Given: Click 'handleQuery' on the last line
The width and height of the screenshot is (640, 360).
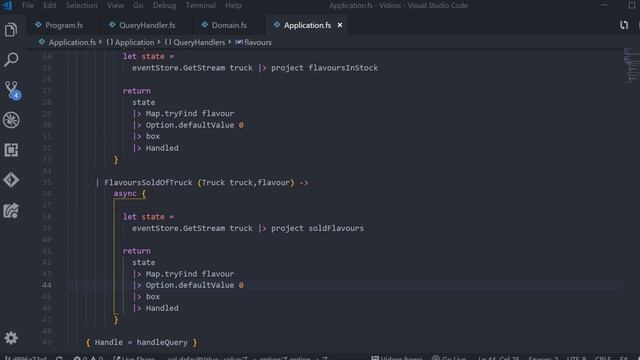Looking at the screenshot, I should (x=162, y=342).
